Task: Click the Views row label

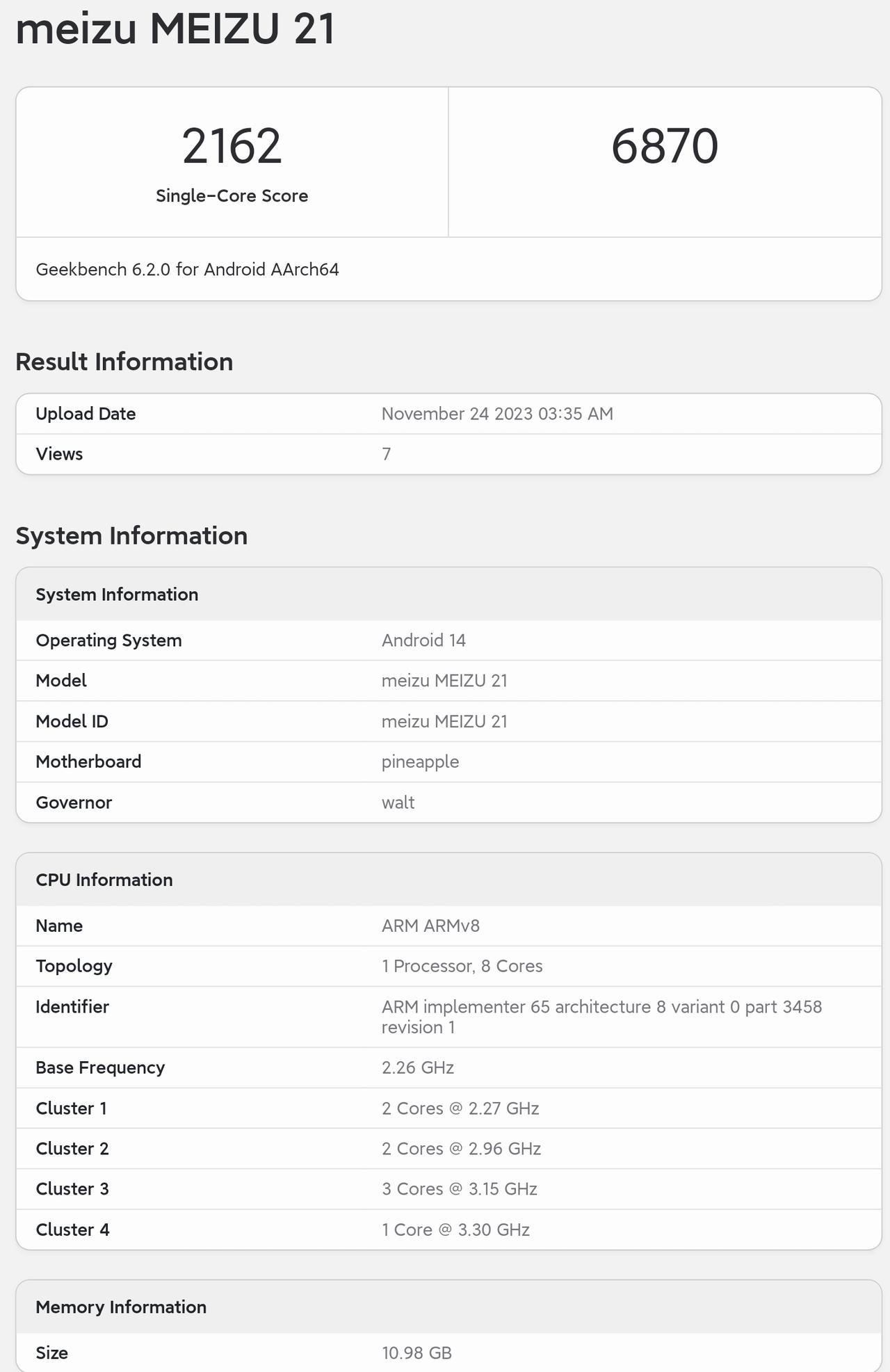Action: pos(59,454)
